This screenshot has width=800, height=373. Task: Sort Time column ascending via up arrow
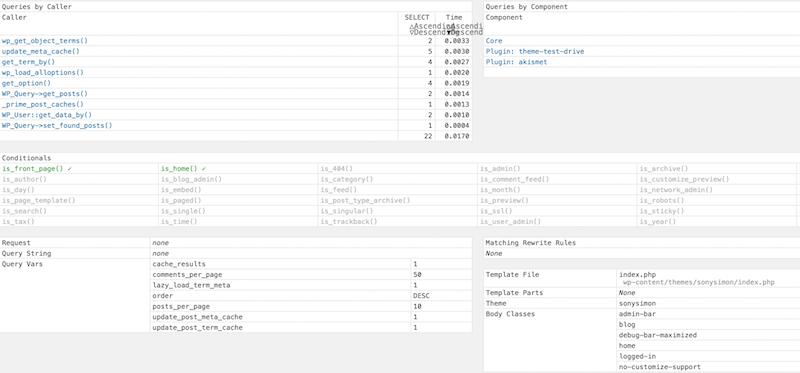[449, 27]
